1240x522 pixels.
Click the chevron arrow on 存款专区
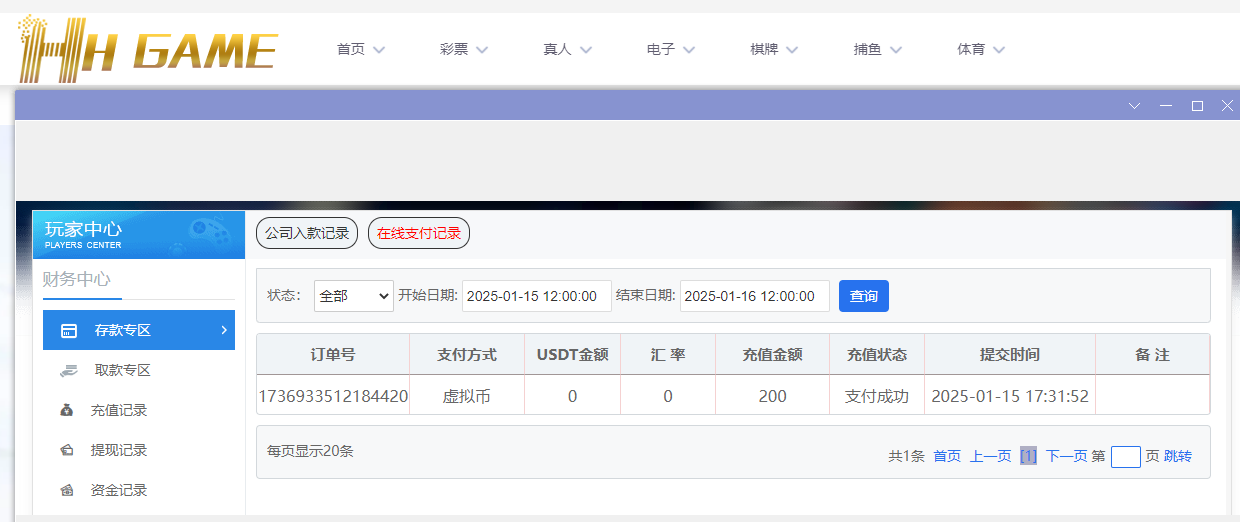(x=223, y=329)
